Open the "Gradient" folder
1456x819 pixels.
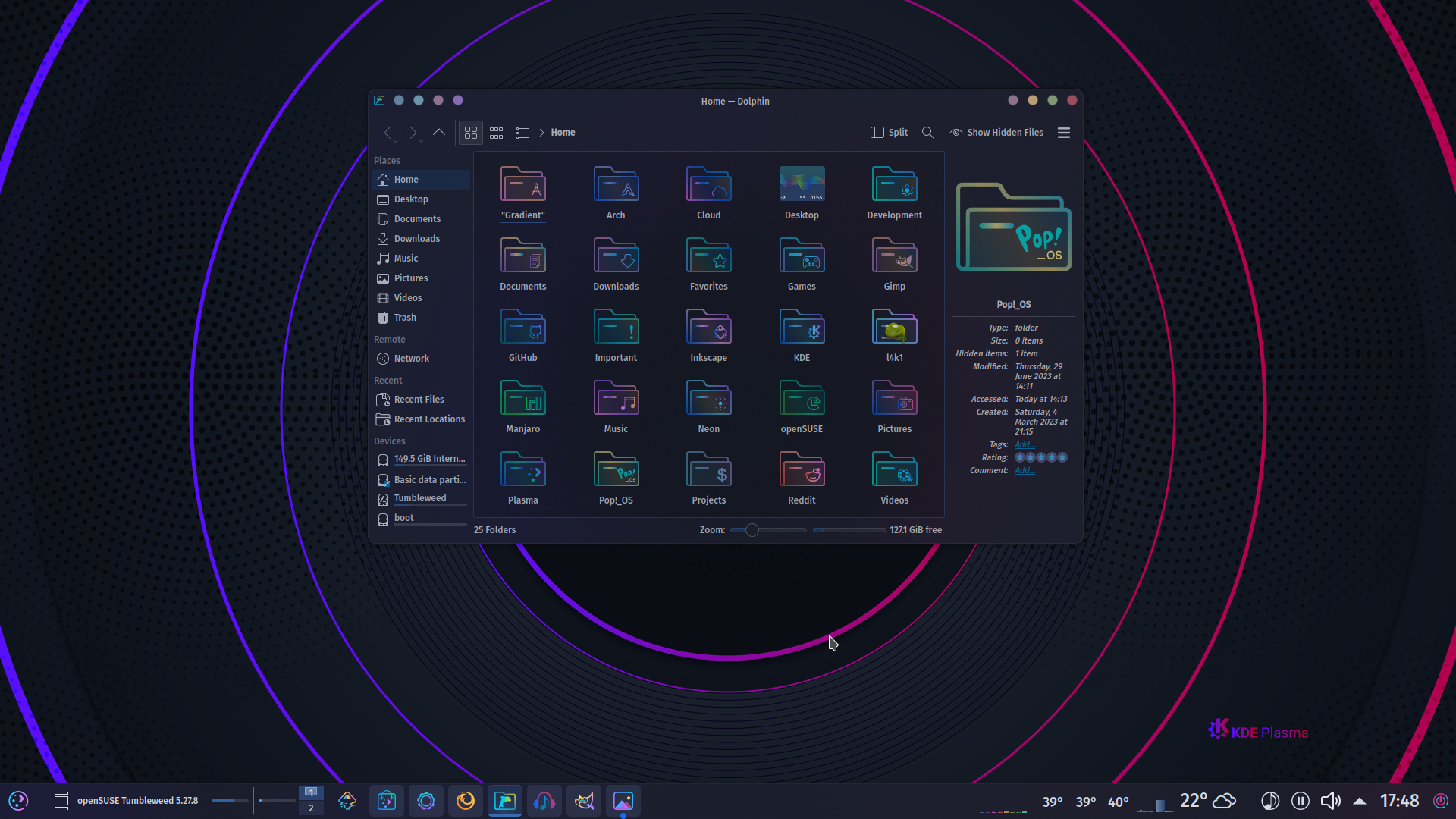[522, 193]
